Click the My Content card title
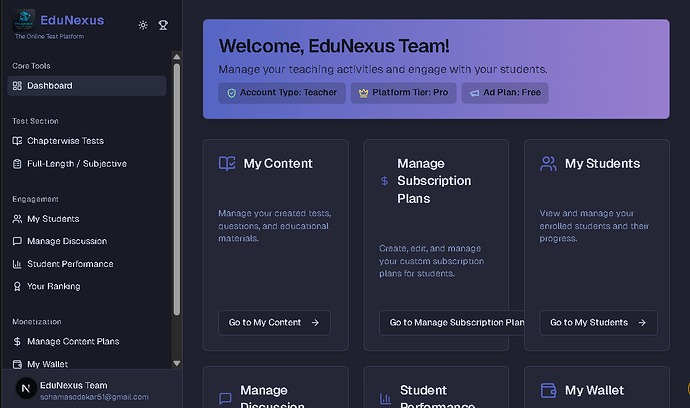The image size is (690, 408). [278, 164]
